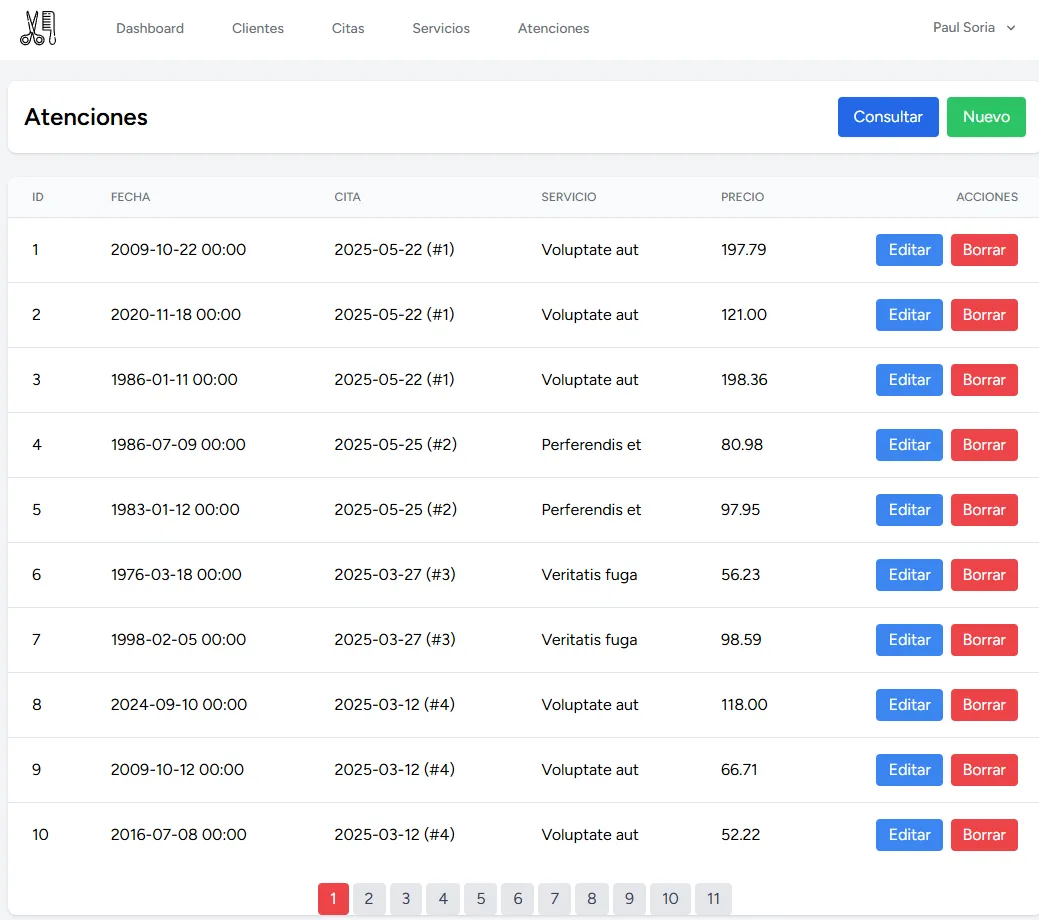Delete the atención with ID 10

click(983, 835)
